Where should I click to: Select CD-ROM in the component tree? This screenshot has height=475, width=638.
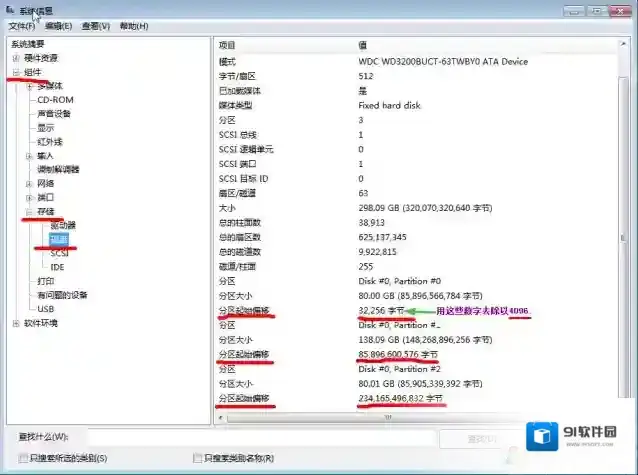(x=55, y=100)
